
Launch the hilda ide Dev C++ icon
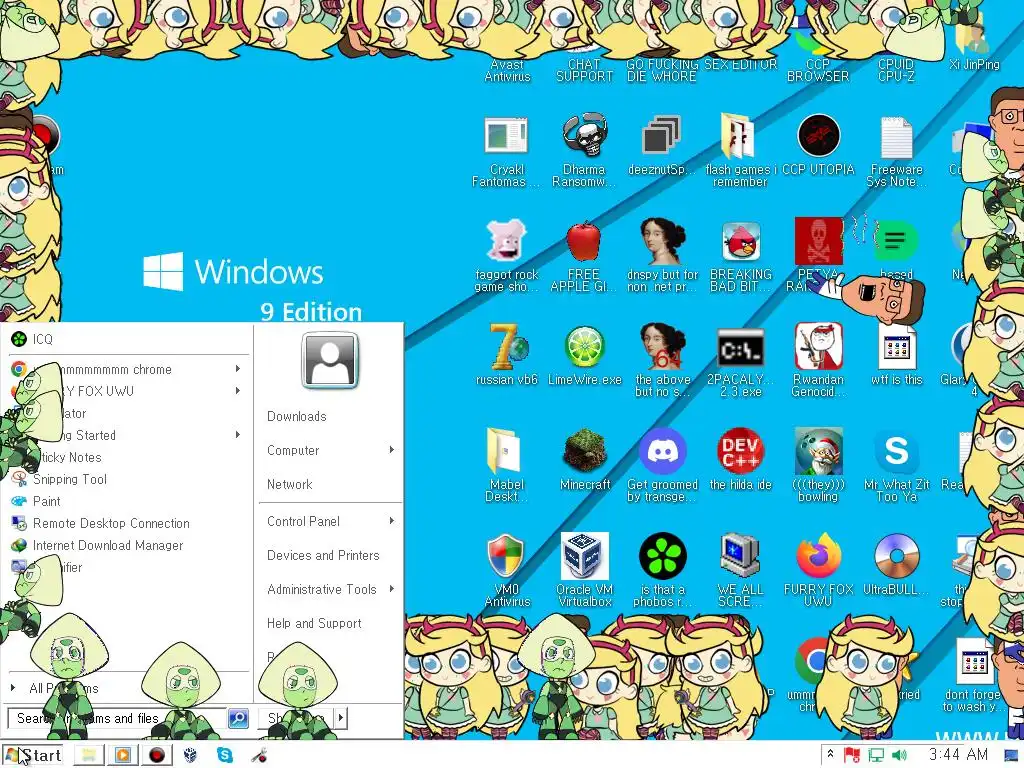click(740, 451)
